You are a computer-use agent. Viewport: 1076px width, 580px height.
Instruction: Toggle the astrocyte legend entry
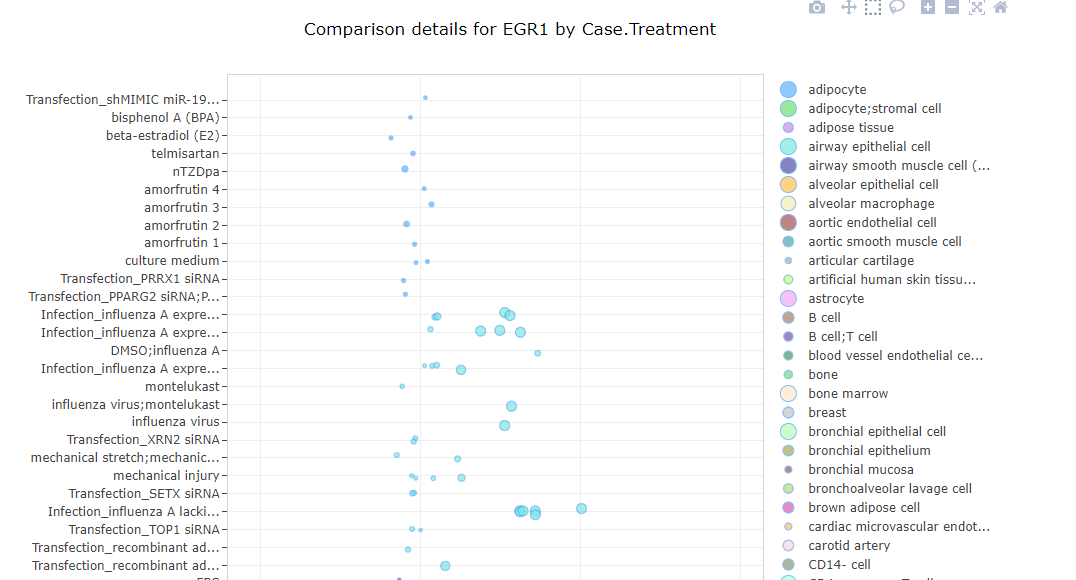[x=836, y=299]
